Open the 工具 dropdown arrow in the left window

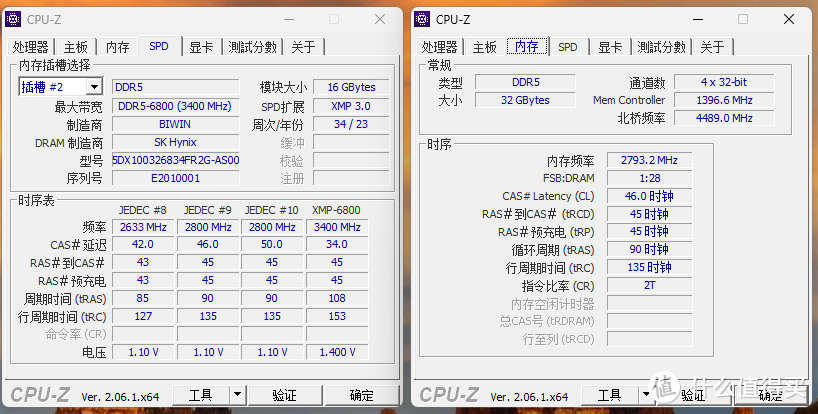point(237,395)
